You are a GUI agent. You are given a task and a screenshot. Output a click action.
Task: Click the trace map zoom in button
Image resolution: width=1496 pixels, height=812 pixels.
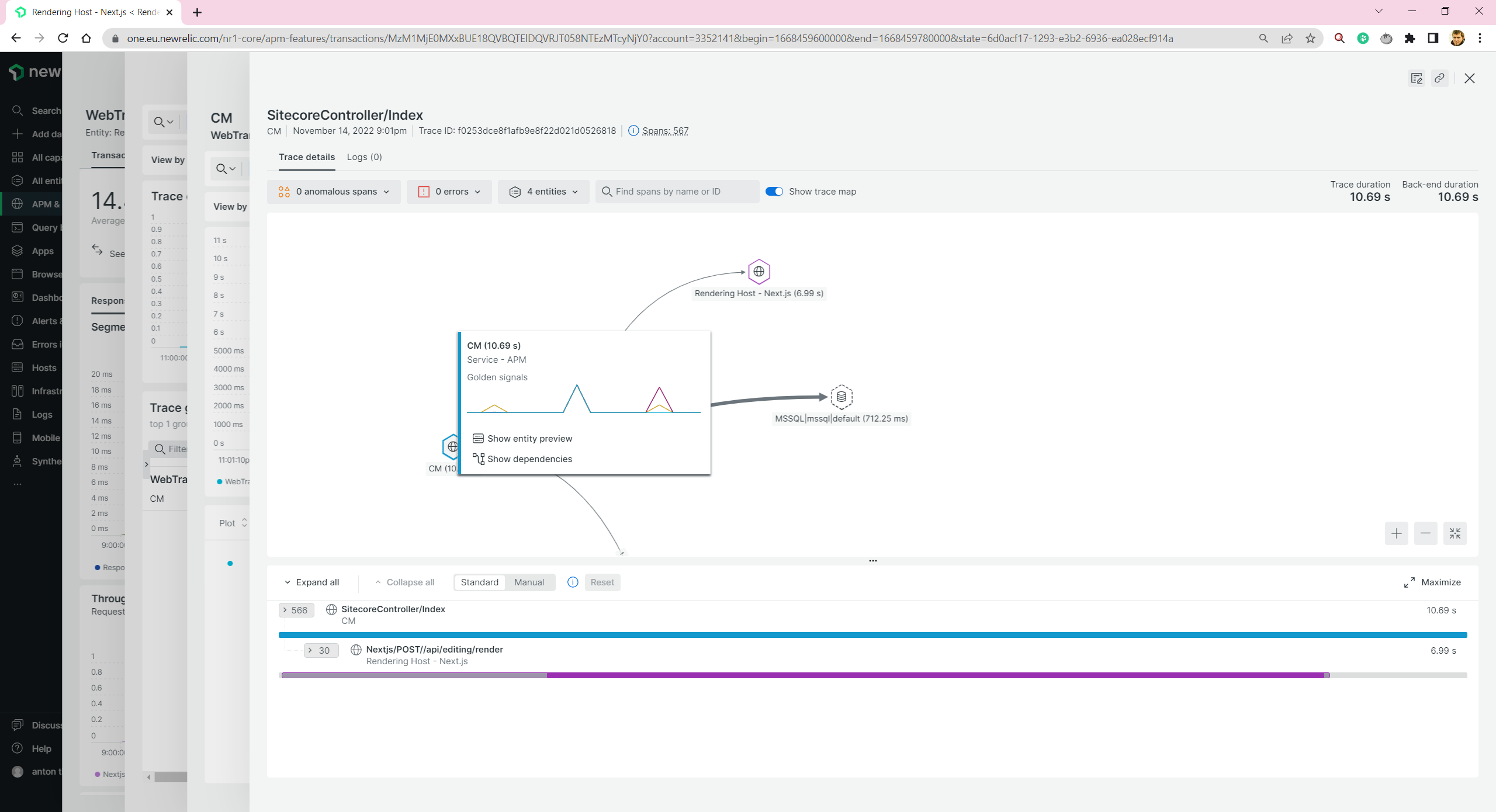tap(1396, 533)
